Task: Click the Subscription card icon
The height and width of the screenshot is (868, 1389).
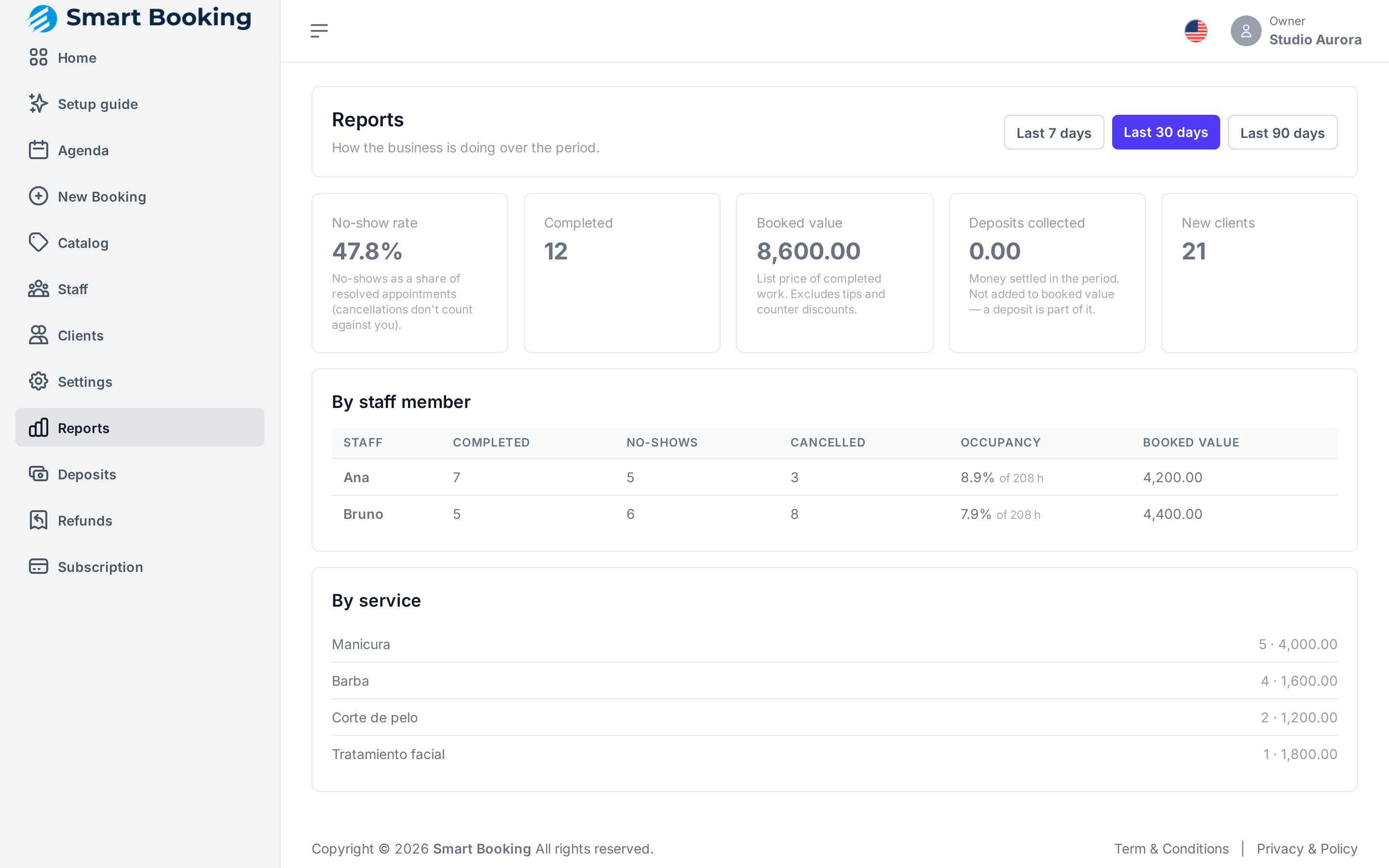Action: 39,567
